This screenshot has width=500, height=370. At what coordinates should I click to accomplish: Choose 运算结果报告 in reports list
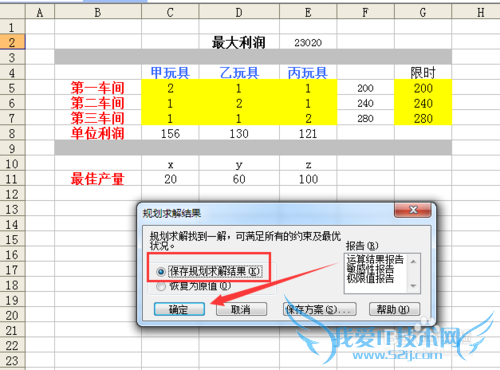(x=375, y=259)
